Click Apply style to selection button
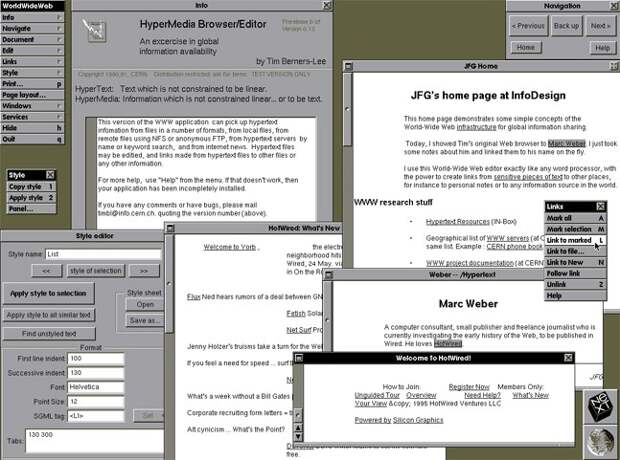Image resolution: width=620 pixels, height=460 pixels. [48, 293]
